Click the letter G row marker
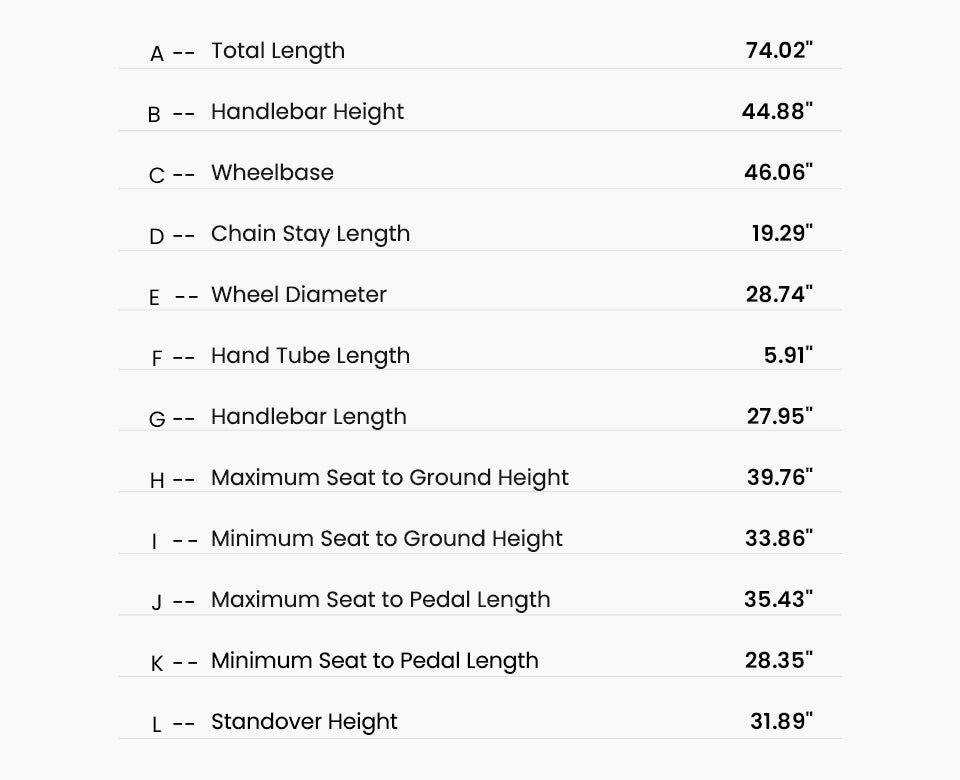960x780 pixels. click(x=157, y=419)
